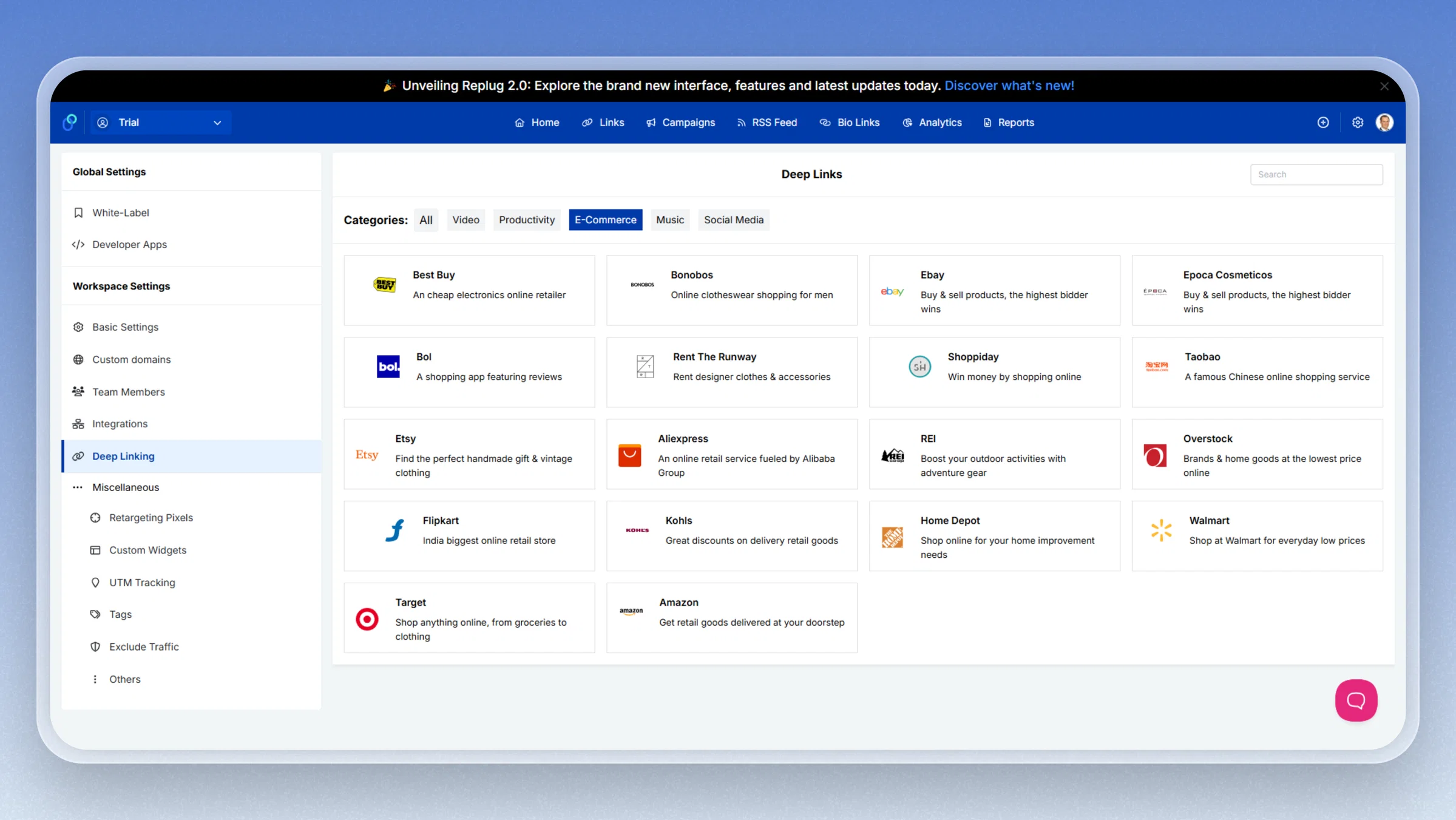Screen dimensions: 1456x820
Task: Switch to the Video category filter
Action: tap(466, 220)
